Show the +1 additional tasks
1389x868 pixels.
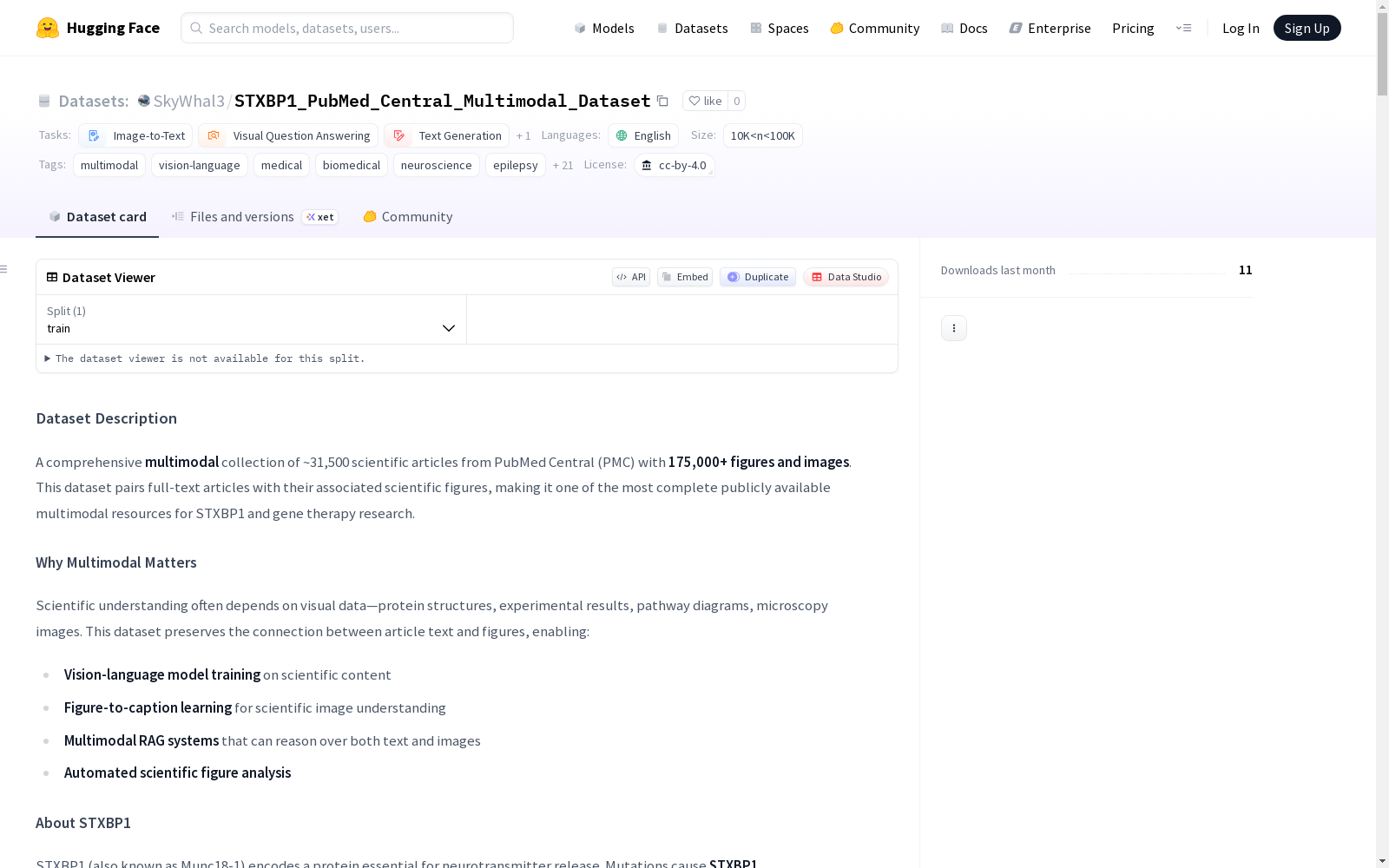[523, 135]
